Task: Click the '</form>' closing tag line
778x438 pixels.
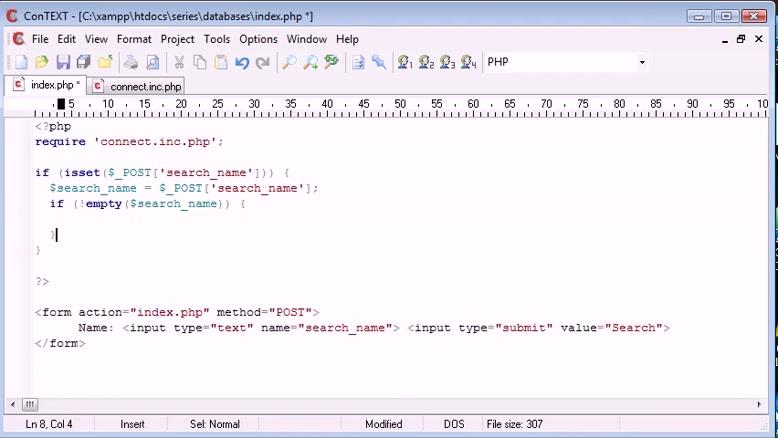Action: pos(60,343)
